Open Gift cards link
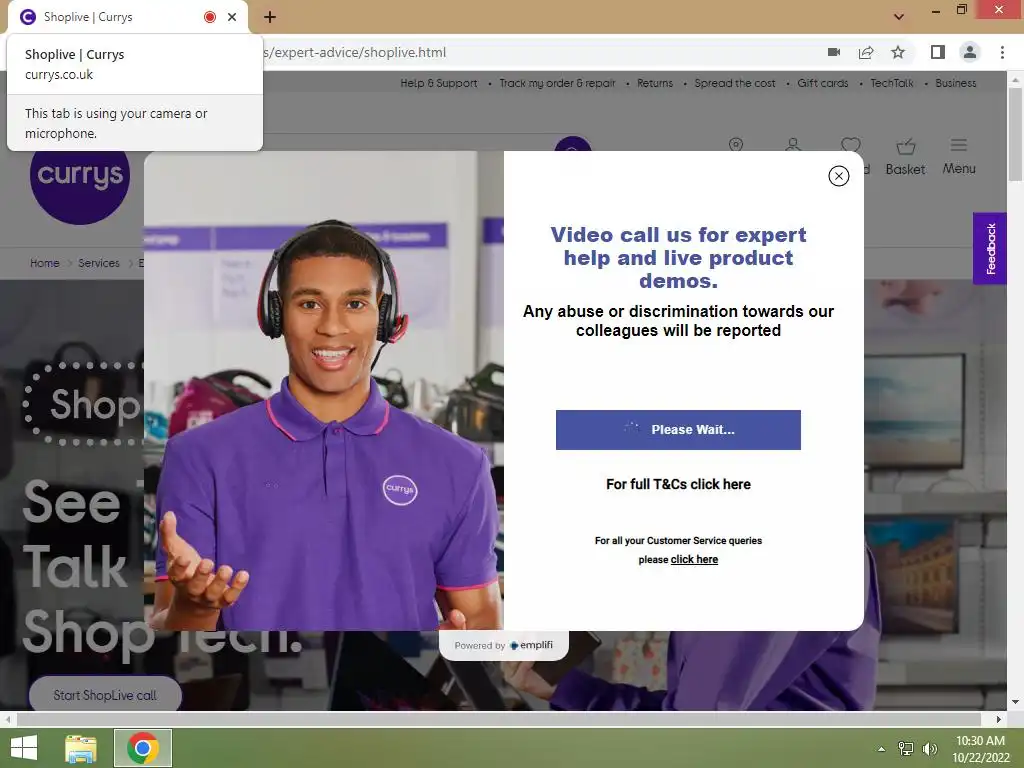 (x=823, y=83)
